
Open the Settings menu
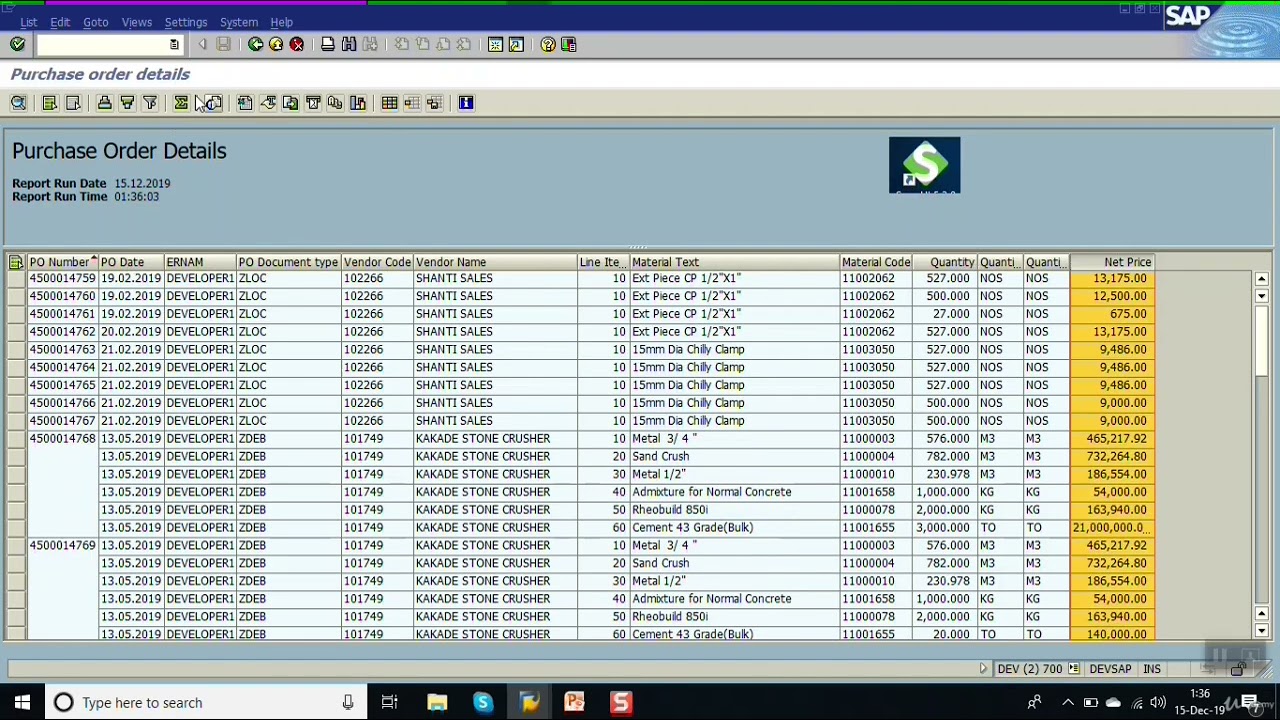tap(186, 22)
